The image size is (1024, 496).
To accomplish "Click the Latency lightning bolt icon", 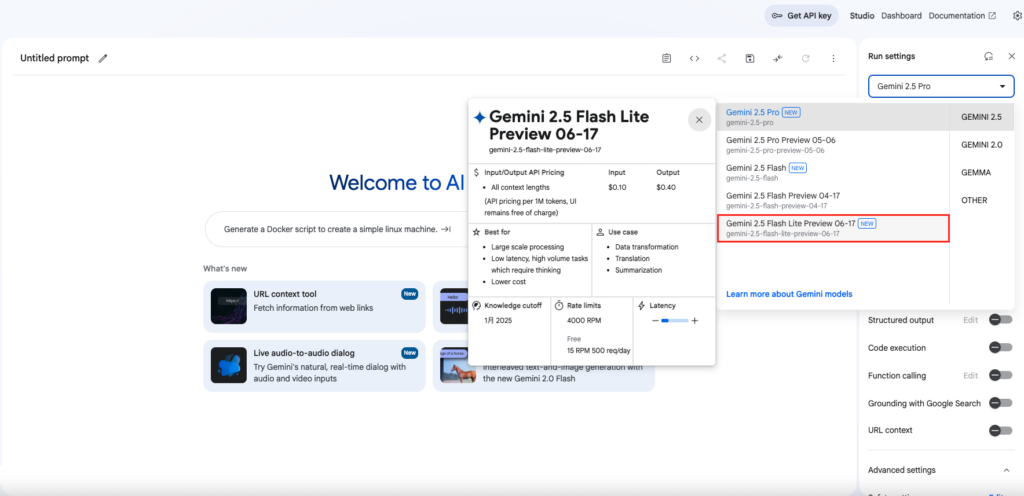I will [641, 305].
